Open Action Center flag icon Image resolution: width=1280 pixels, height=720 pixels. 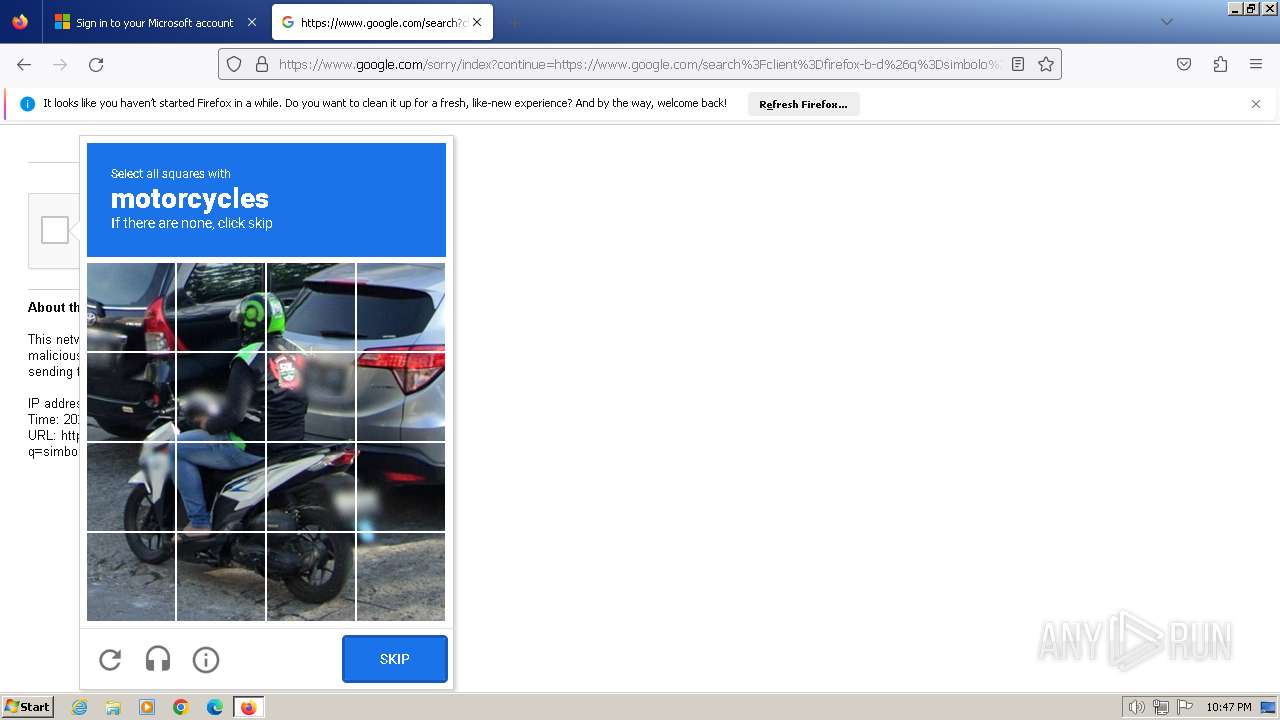click(x=1185, y=707)
